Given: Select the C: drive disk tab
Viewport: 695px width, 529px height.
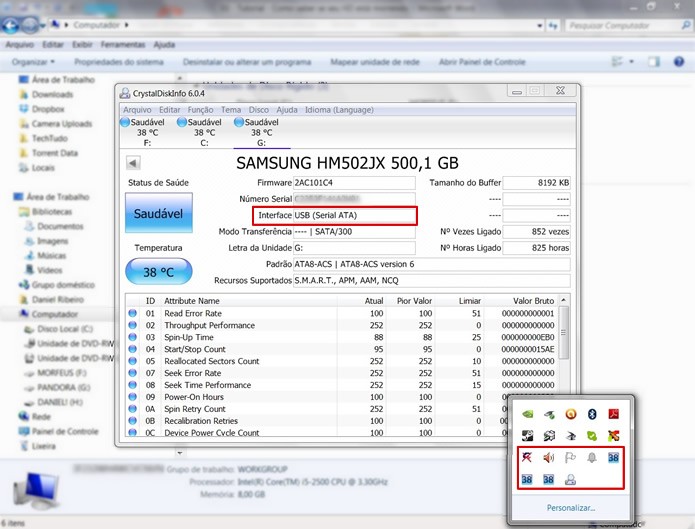Looking at the screenshot, I should pos(204,132).
